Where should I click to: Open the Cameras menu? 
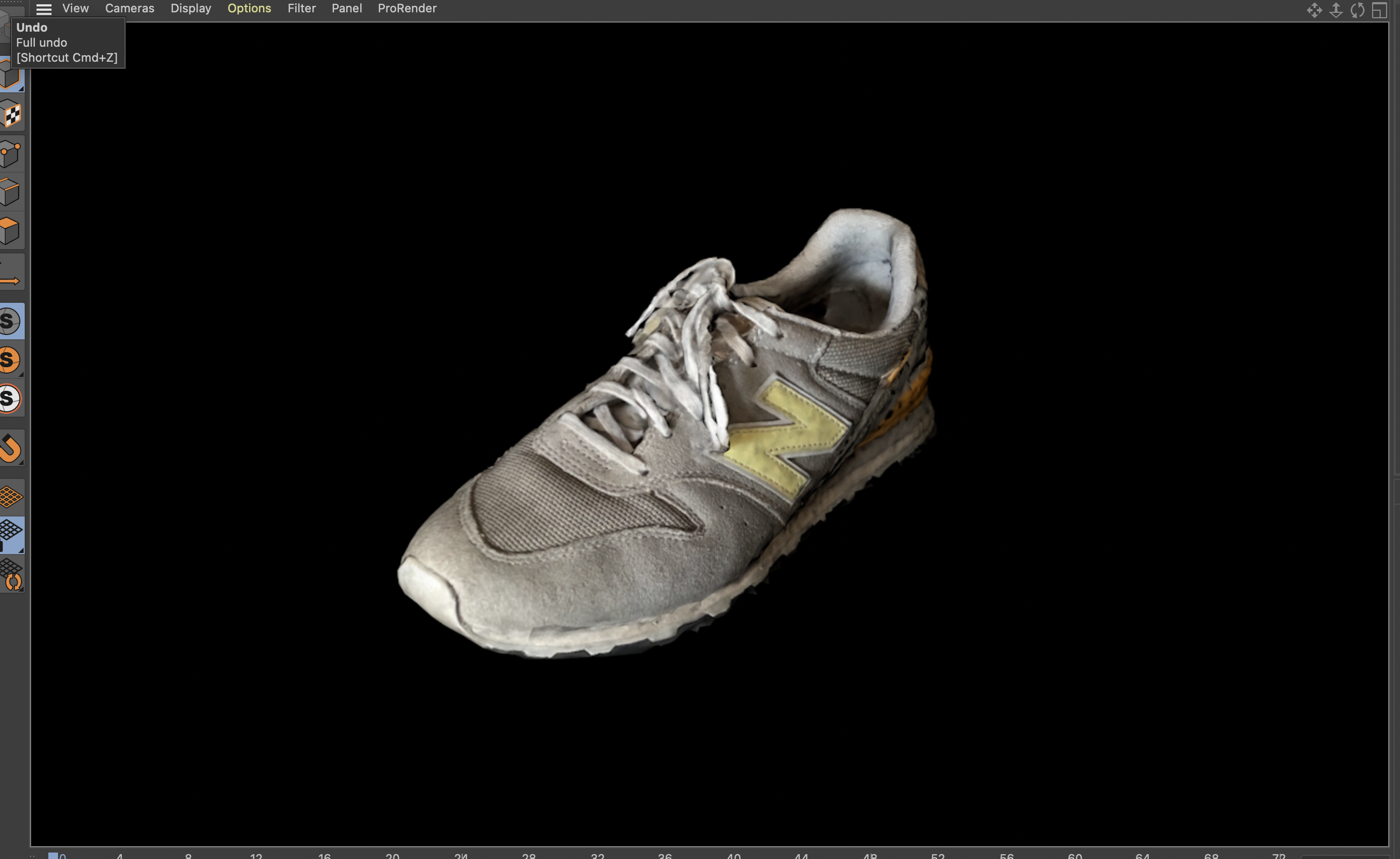tap(129, 9)
